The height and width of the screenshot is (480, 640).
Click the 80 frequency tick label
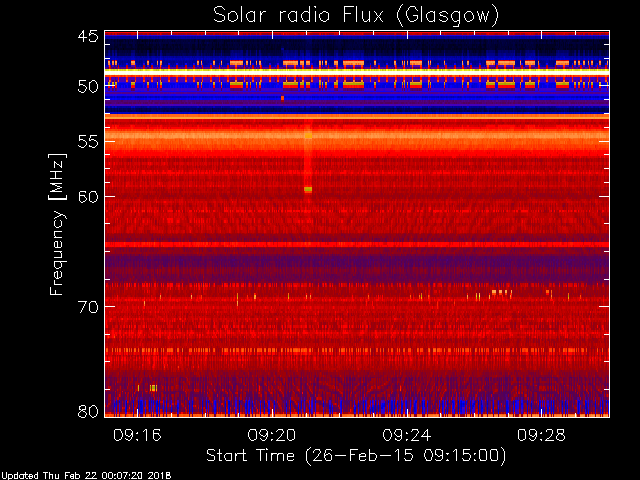click(x=88, y=411)
